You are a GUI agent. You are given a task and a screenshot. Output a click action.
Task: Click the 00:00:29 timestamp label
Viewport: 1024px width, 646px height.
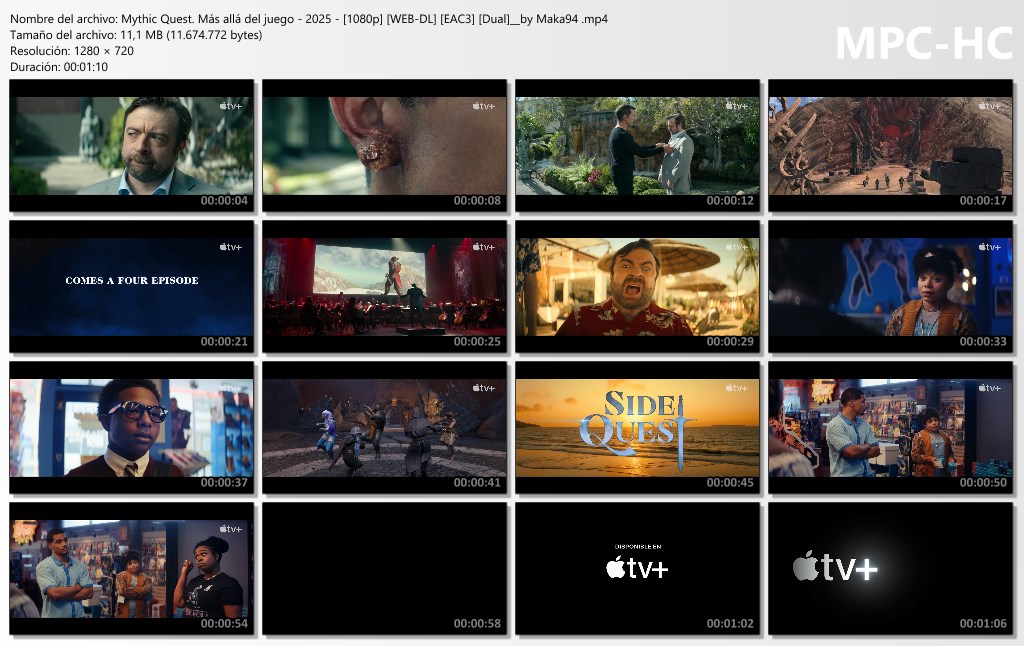[x=730, y=342]
